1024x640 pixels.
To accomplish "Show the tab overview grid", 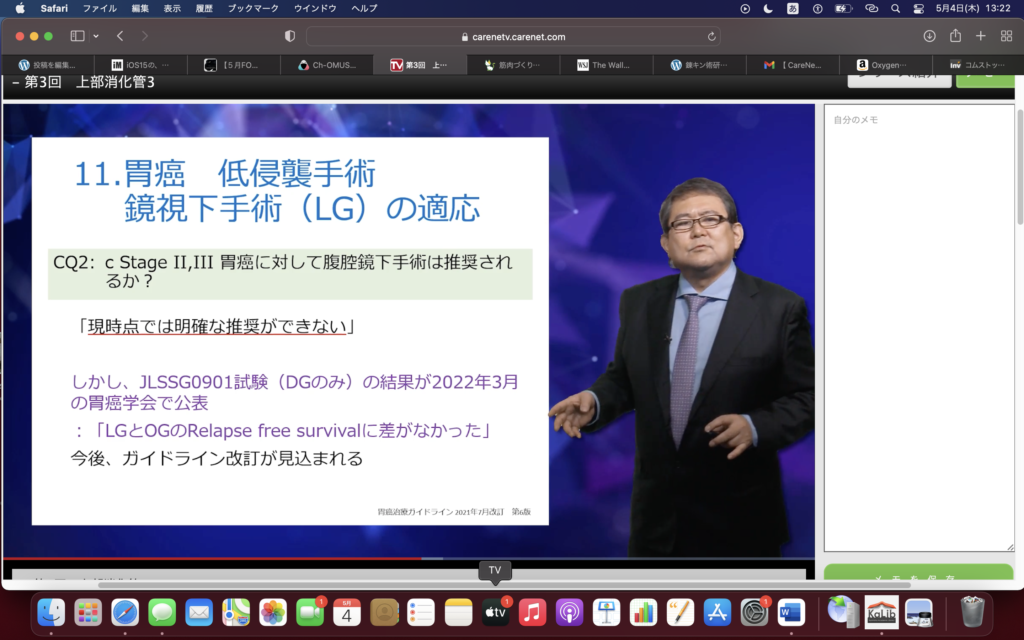I will pos(1006,36).
